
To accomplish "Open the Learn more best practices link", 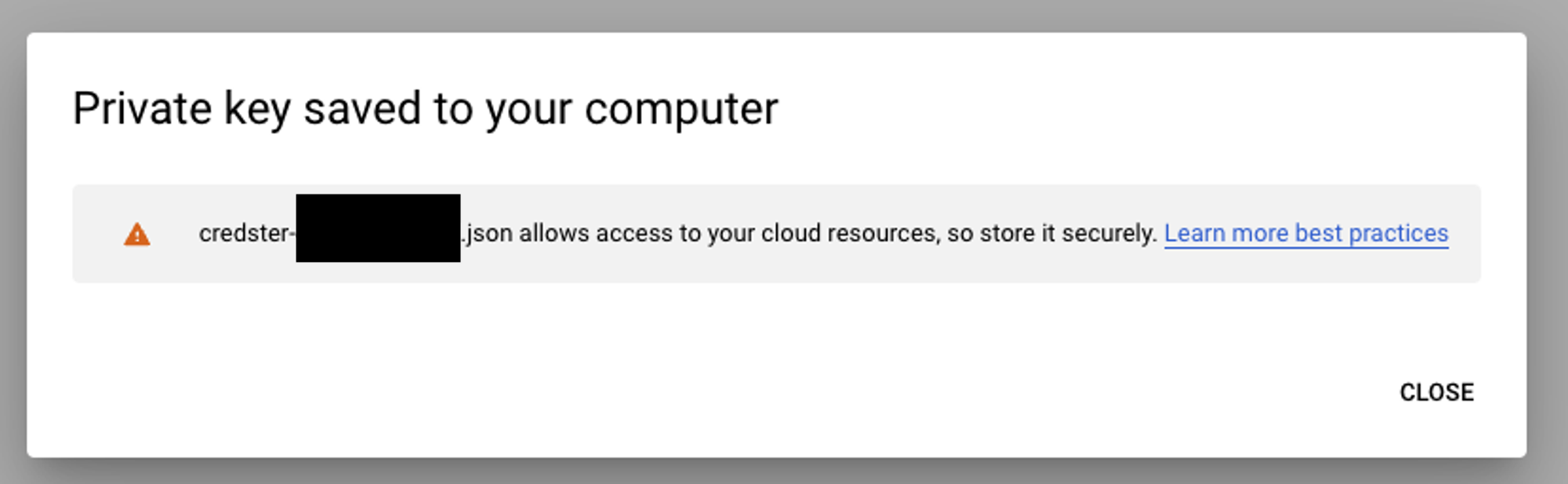I will pos(1305,234).
